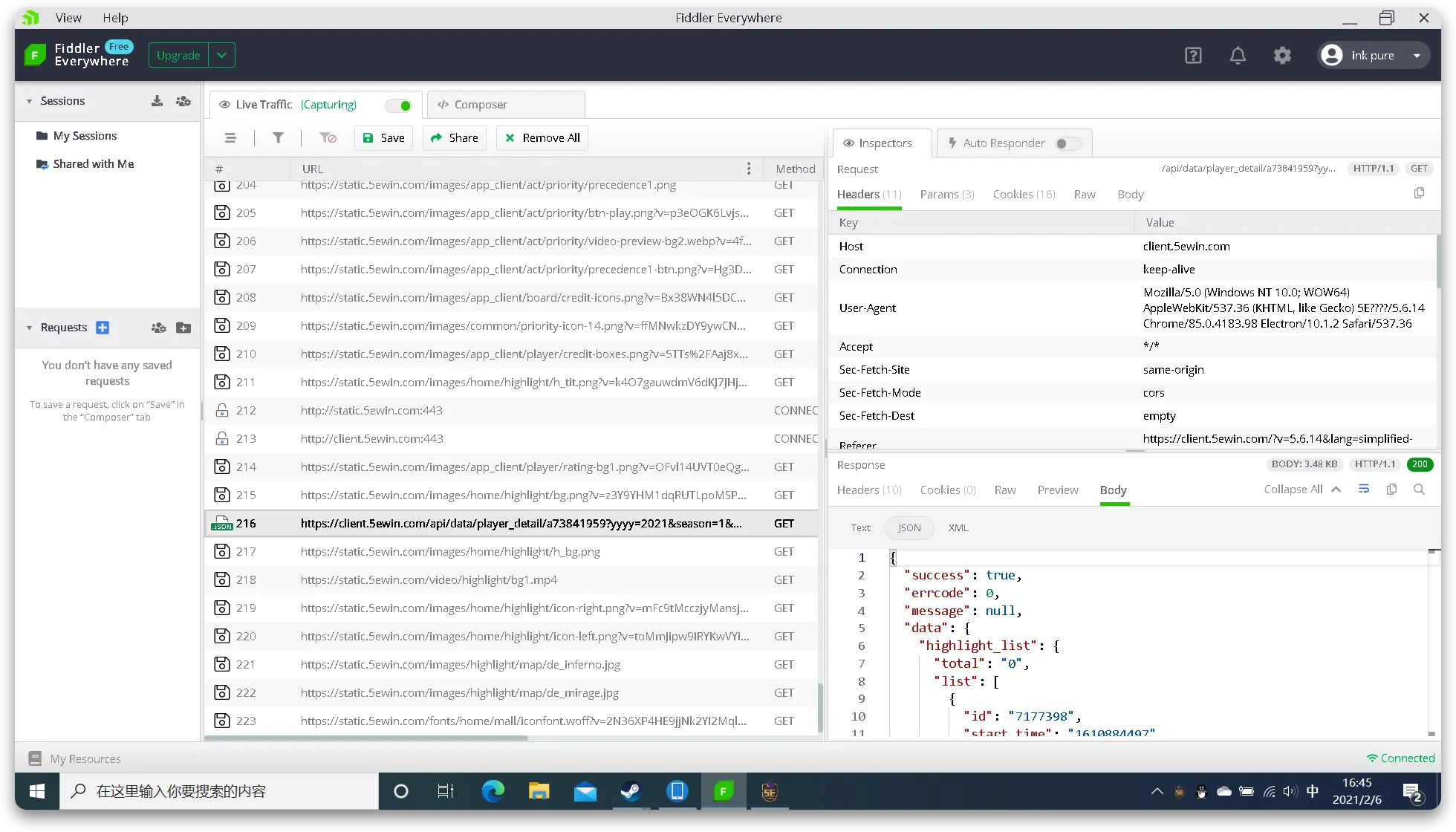Collapse all JSON nodes
This screenshot has height=832, width=1456.
[1302, 490]
